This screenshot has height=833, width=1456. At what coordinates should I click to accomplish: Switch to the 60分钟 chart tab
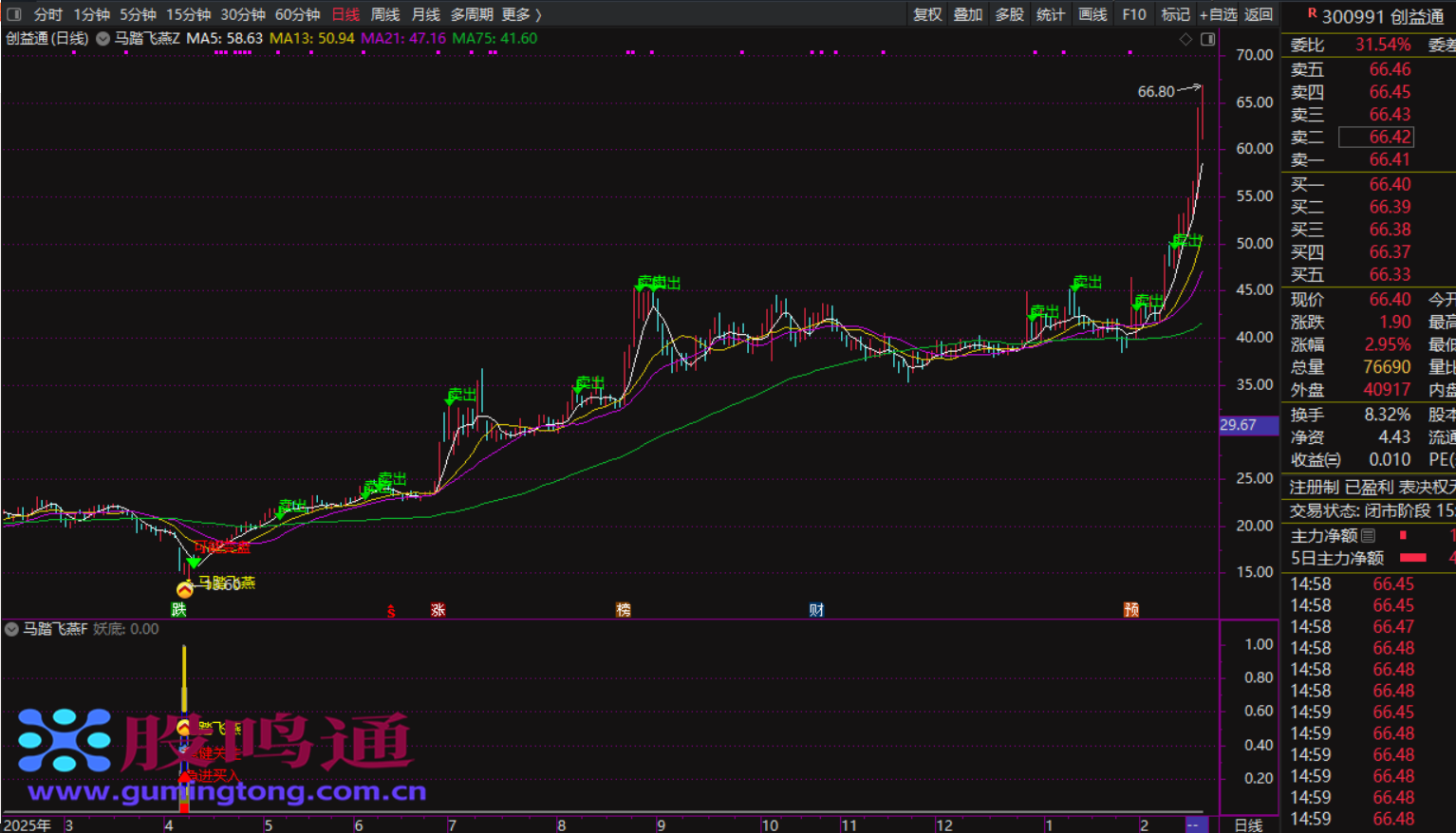pos(297,14)
